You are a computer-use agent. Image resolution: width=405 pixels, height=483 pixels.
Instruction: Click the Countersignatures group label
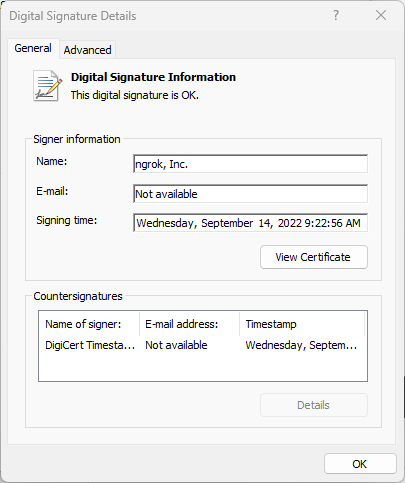click(78, 296)
